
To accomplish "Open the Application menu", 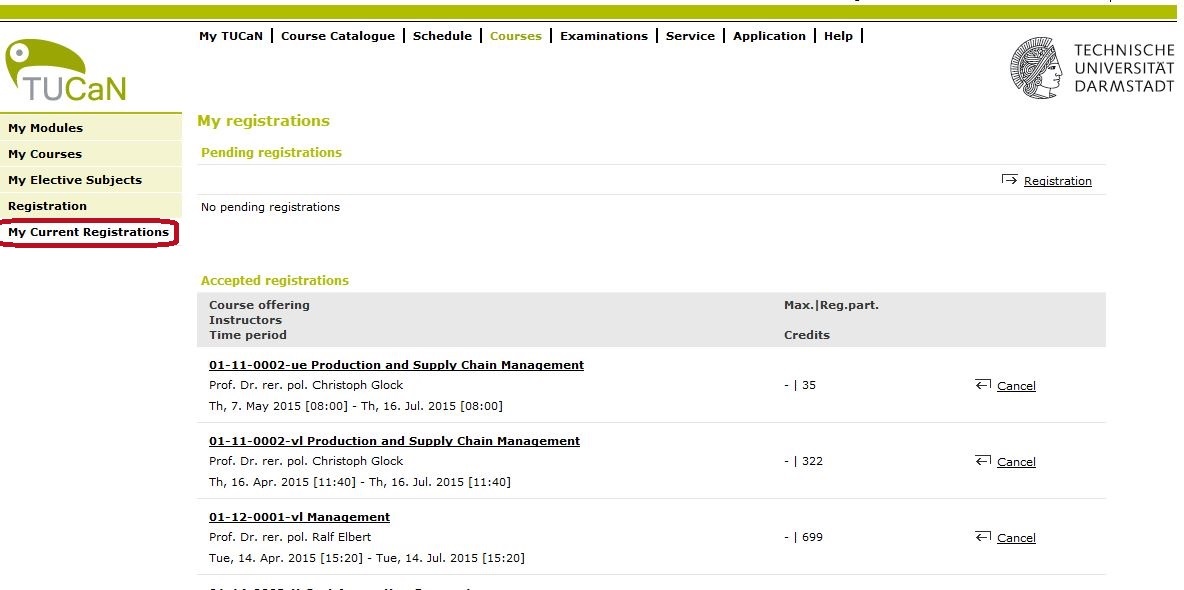I will pos(769,36).
